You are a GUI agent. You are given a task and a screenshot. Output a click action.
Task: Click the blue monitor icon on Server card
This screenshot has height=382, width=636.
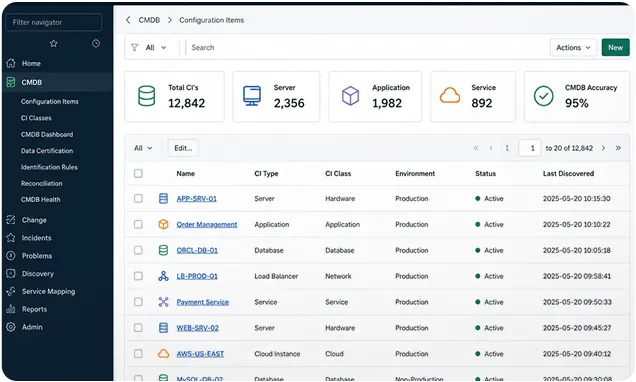(x=252, y=96)
